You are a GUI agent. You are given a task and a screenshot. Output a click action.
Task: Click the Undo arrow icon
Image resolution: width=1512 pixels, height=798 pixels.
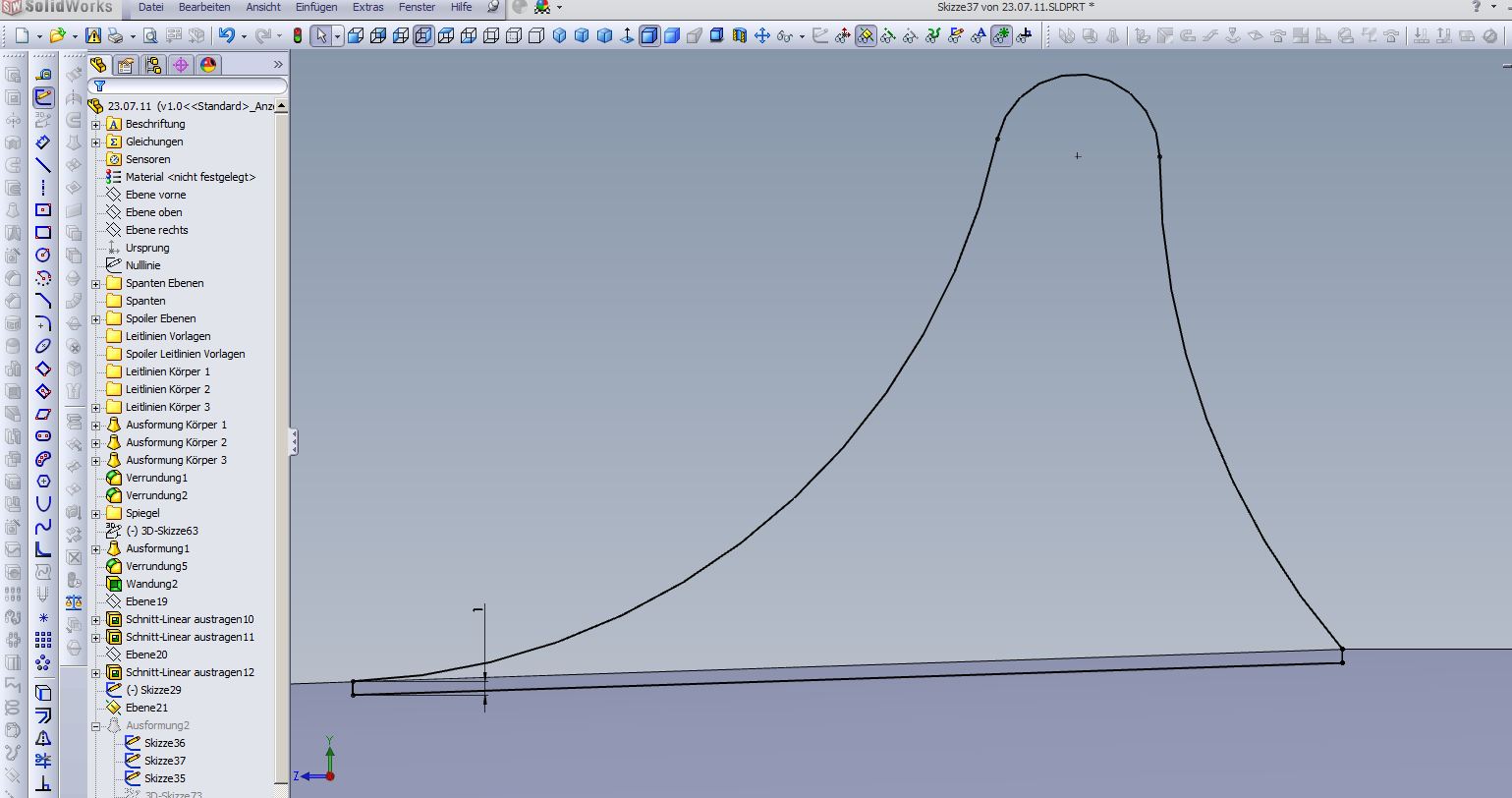click(227, 36)
